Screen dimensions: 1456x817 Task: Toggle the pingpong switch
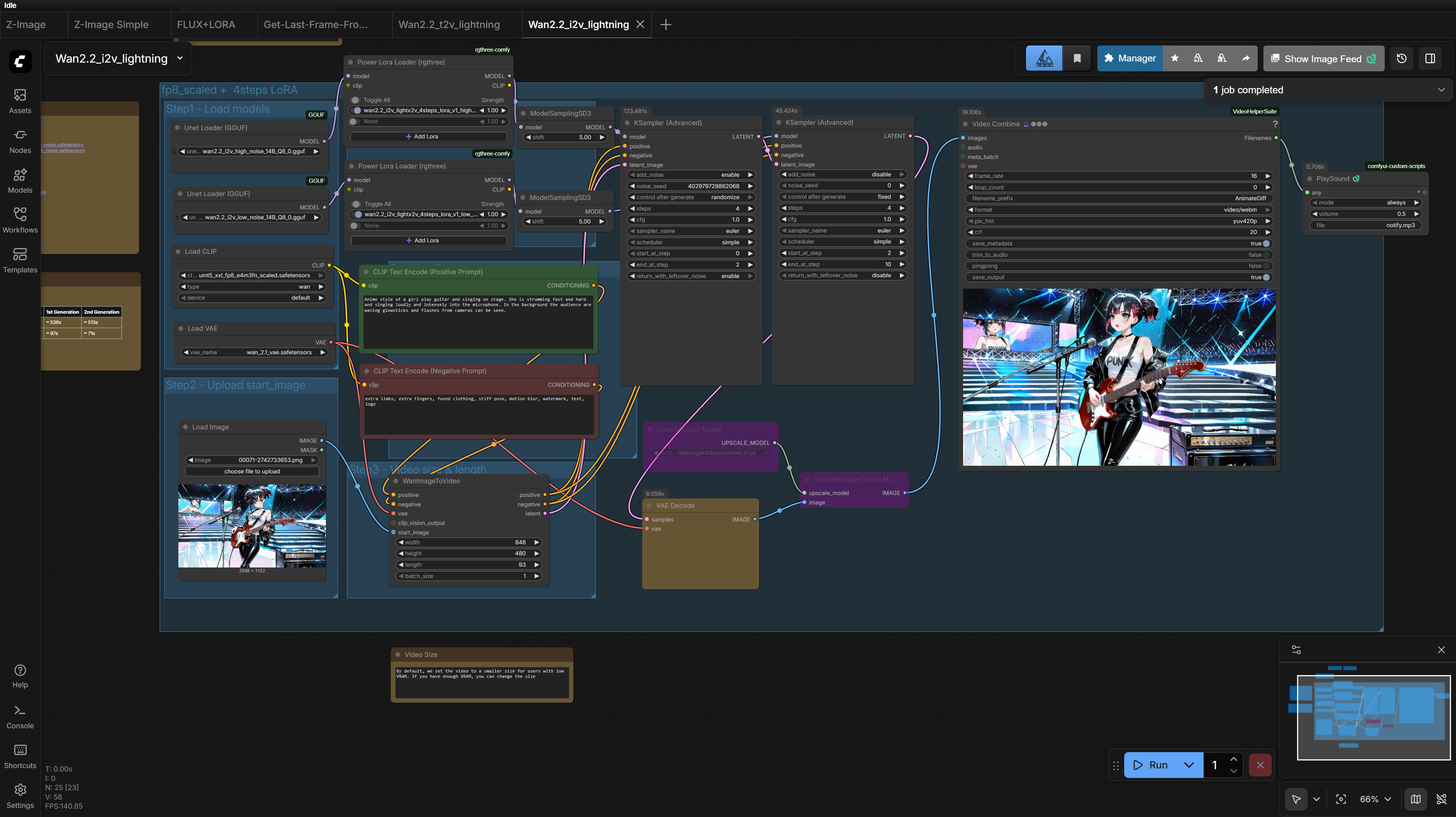pyautogui.click(x=1266, y=266)
